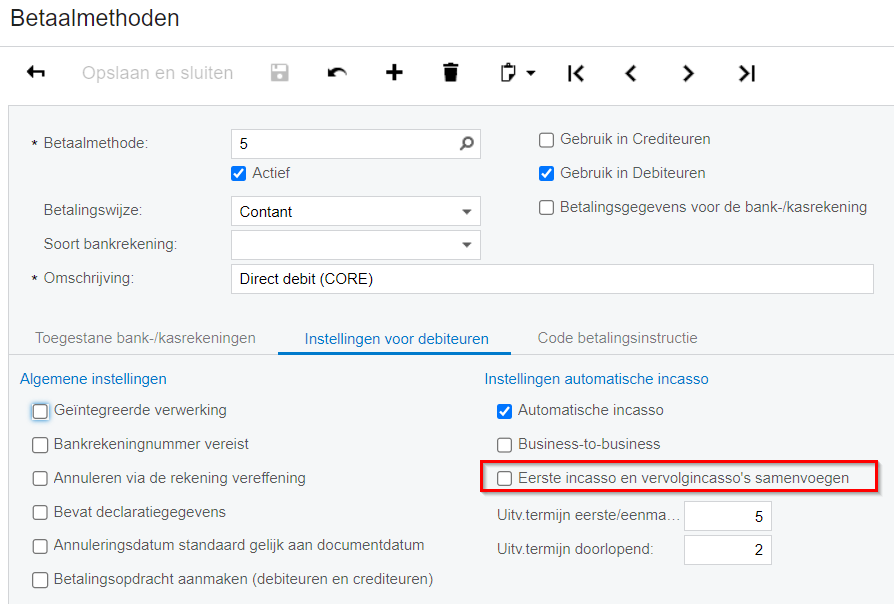The image size is (894, 604).
Task: Enable Gebruik in Crediteuren checkbox
Action: (x=546, y=140)
